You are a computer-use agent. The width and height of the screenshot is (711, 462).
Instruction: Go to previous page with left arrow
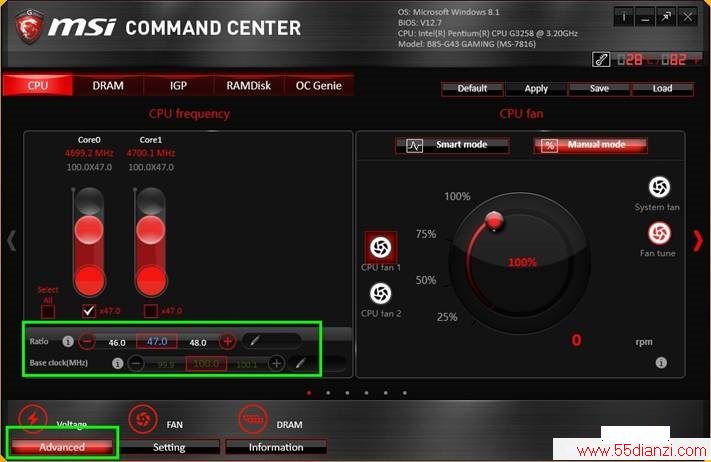pyautogui.click(x=11, y=240)
